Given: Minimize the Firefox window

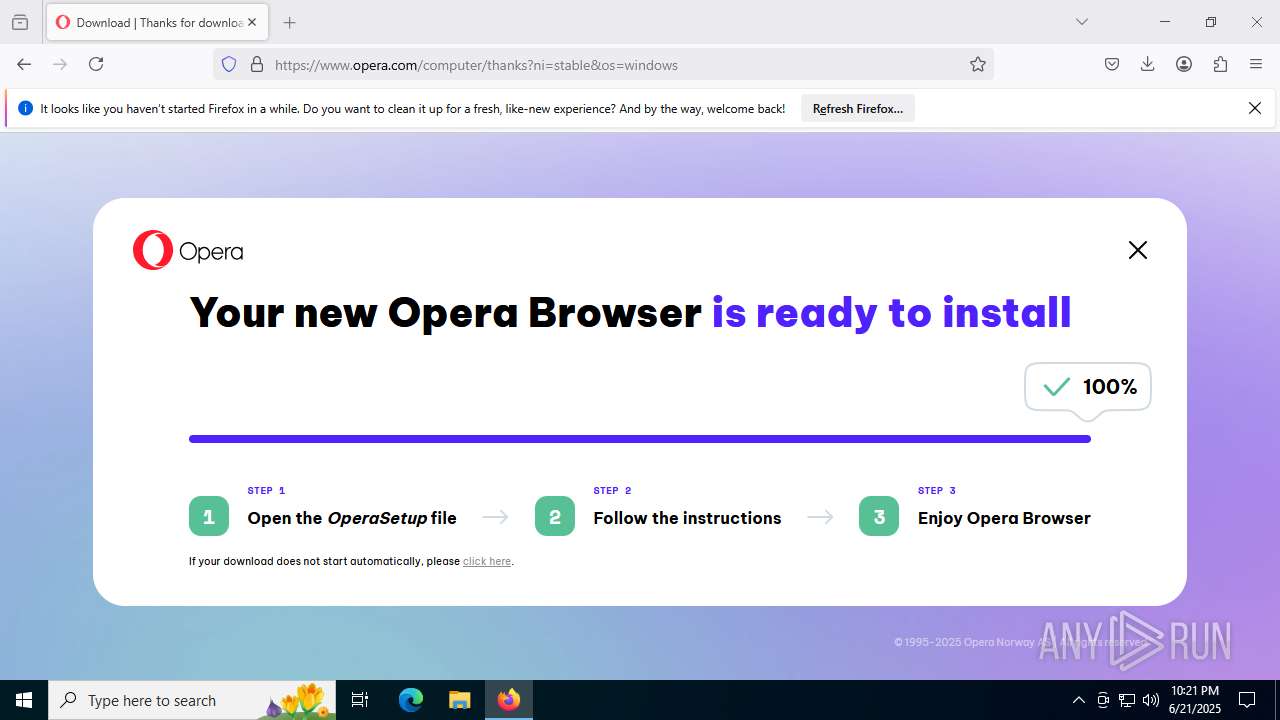Looking at the screenshot, I should click(x=1165, y=22).
